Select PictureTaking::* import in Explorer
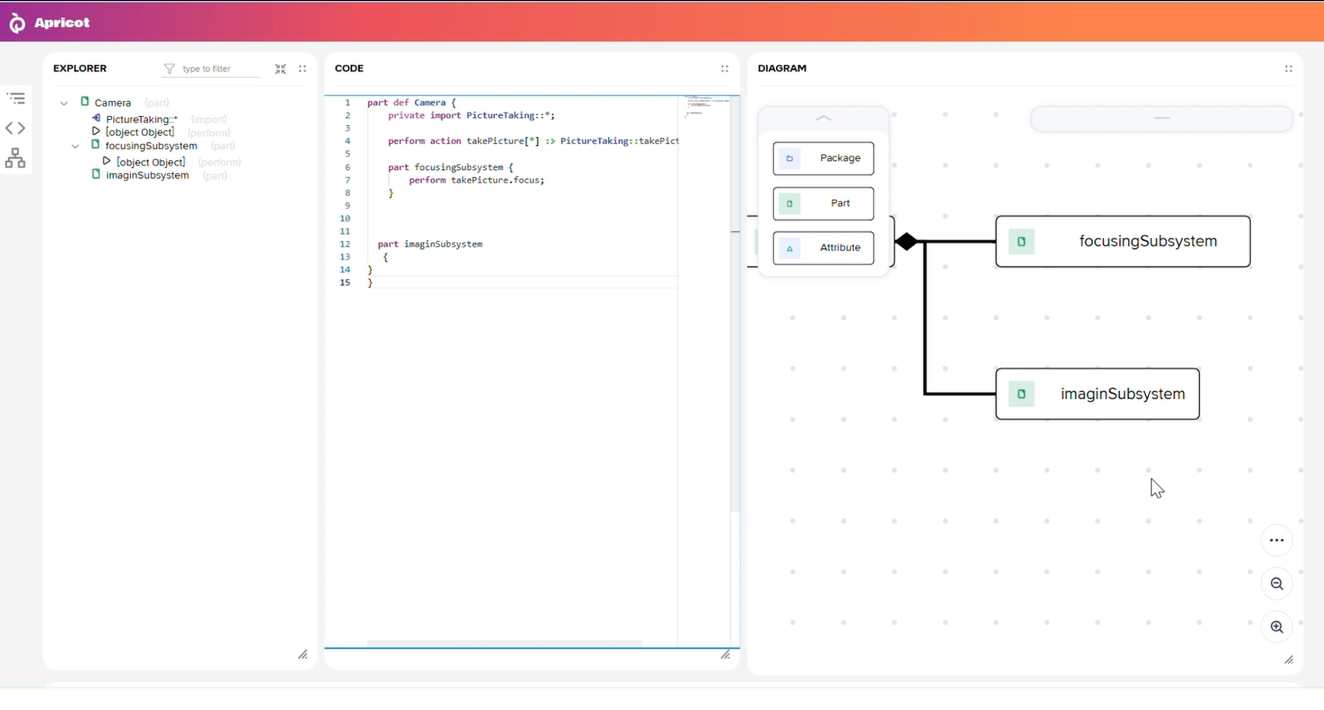 (141, 119)
